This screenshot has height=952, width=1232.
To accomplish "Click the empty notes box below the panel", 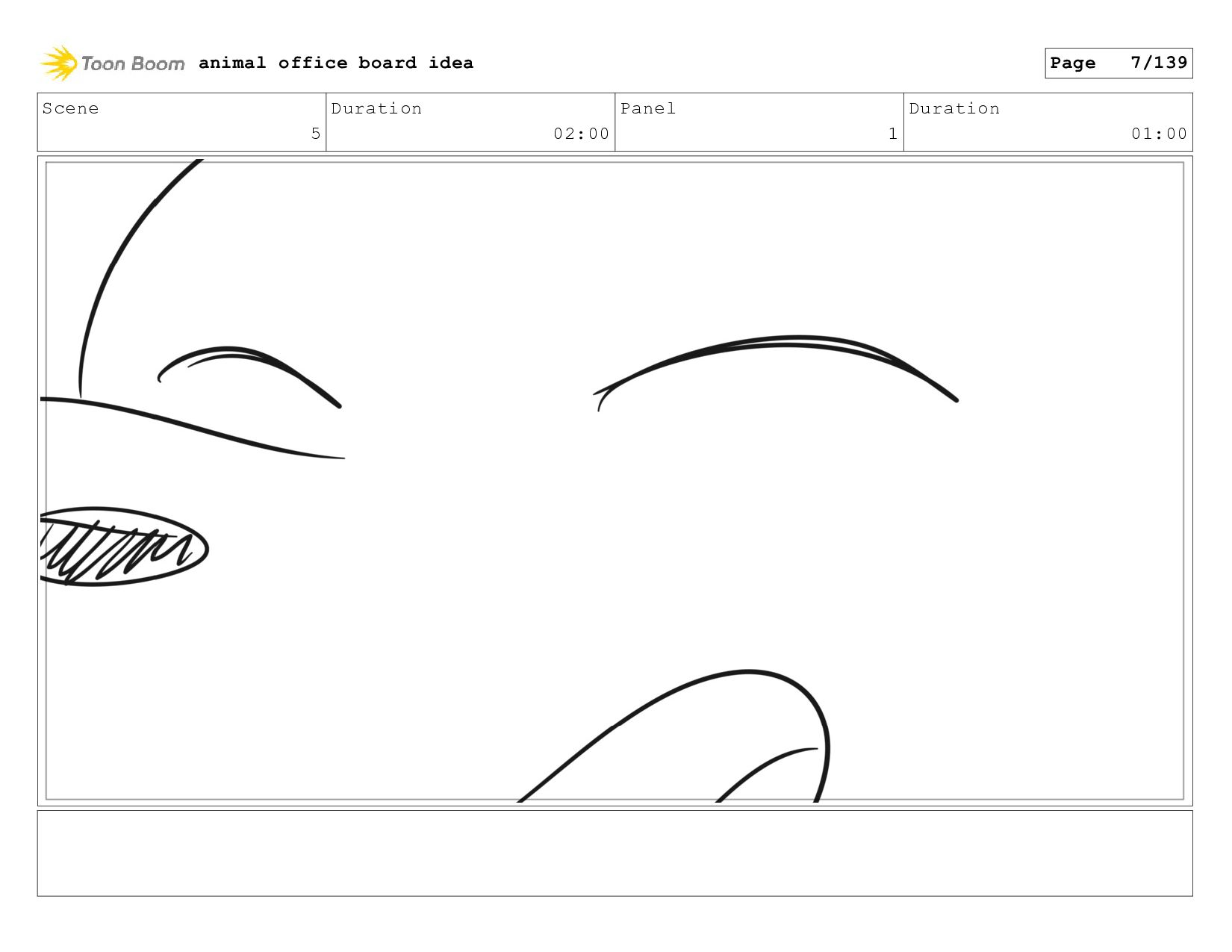I will (x=615, y=853).
